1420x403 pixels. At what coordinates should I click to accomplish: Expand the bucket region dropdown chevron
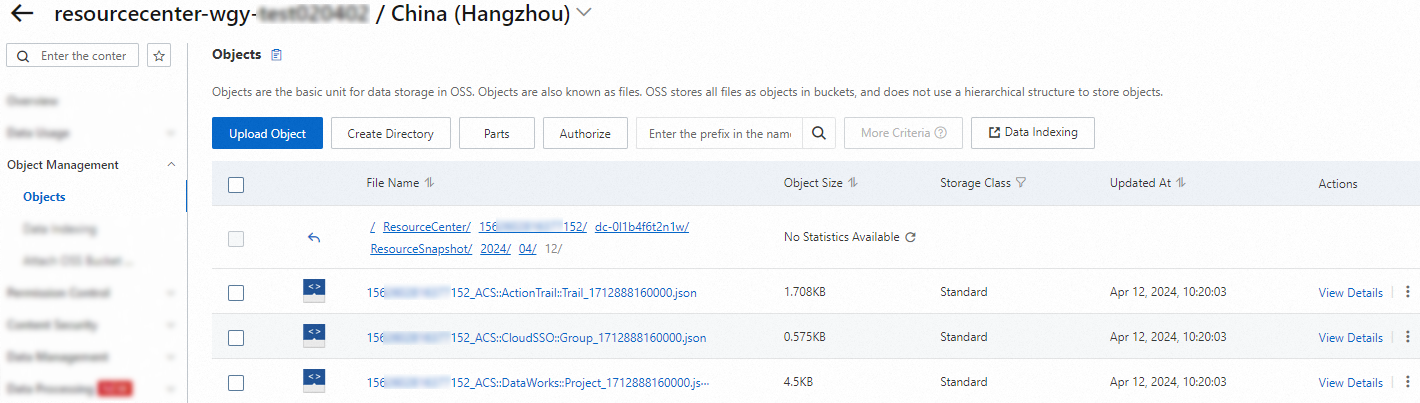(x=584, y=14)
